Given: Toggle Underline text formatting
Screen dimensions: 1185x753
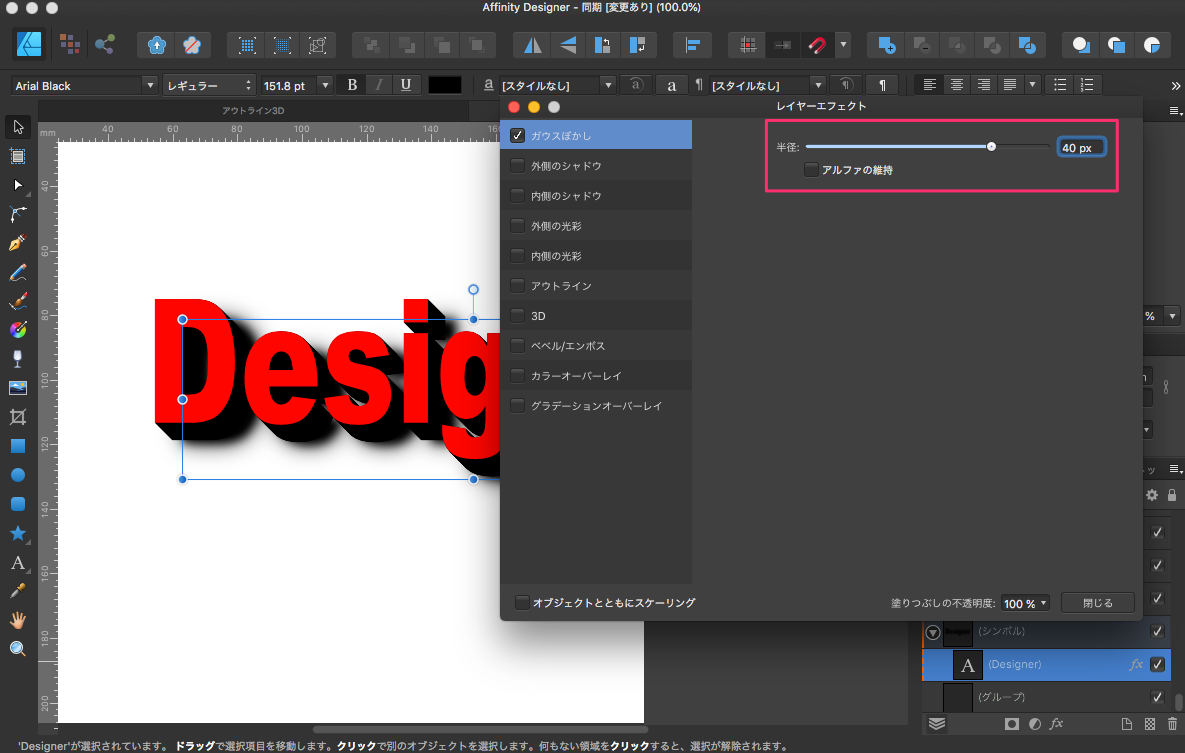Looking at the screenshot, I should tap(406, 85).
